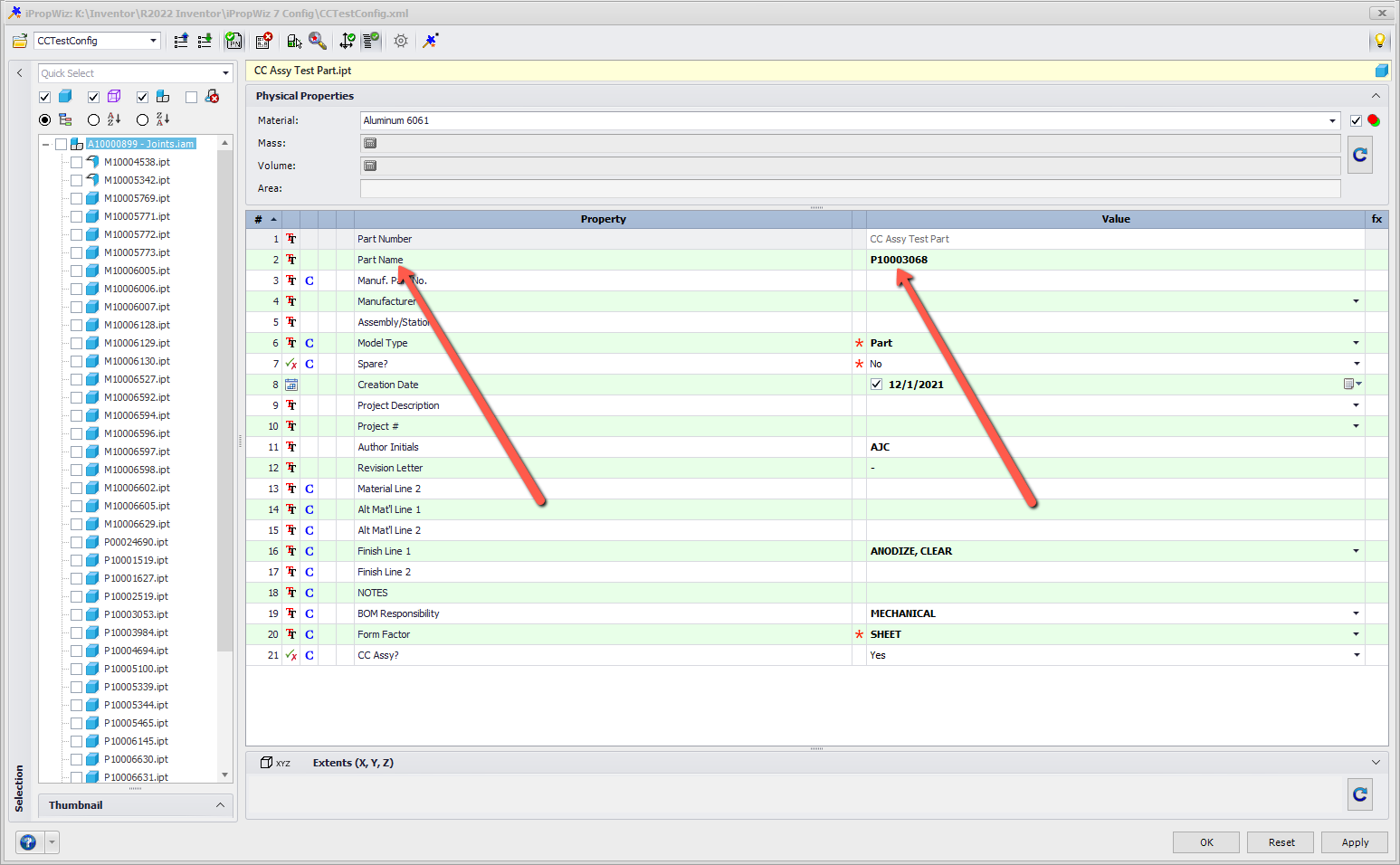The width and height of the screenshot is (1400, 865).
Task: Open a different configuration file
Action: (19, 41)
